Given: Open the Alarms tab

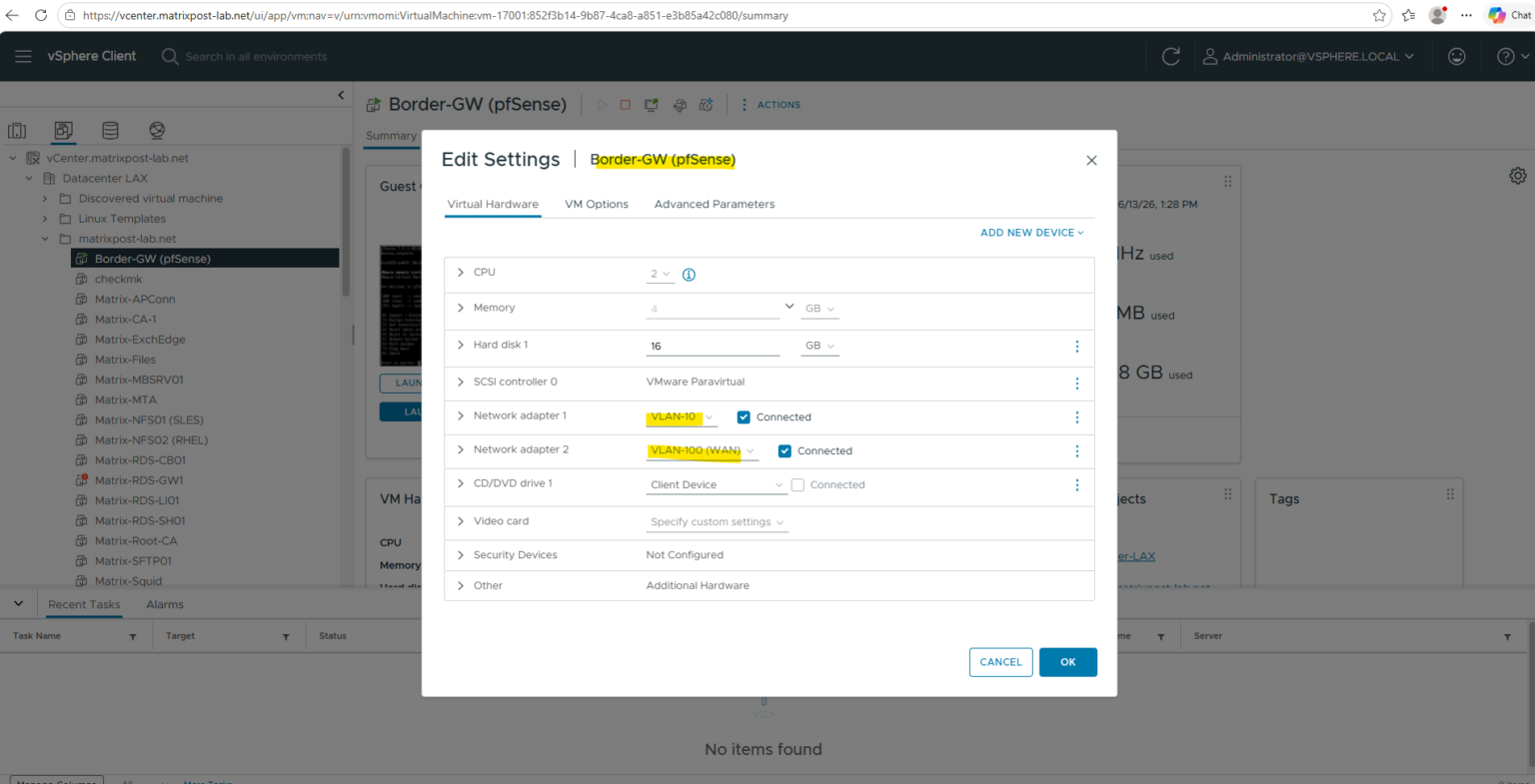Looking at the screenshot, I should 165,604.
